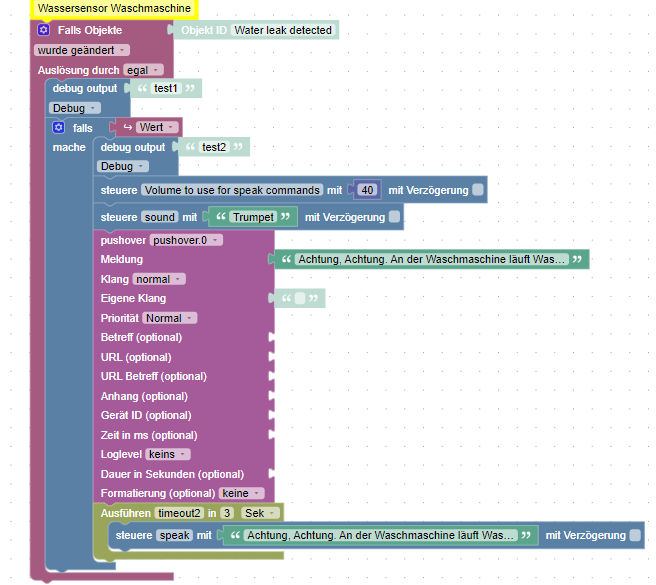656x585 pixels.
Task: Edit the volume number 40
Action: click(367, 190)
